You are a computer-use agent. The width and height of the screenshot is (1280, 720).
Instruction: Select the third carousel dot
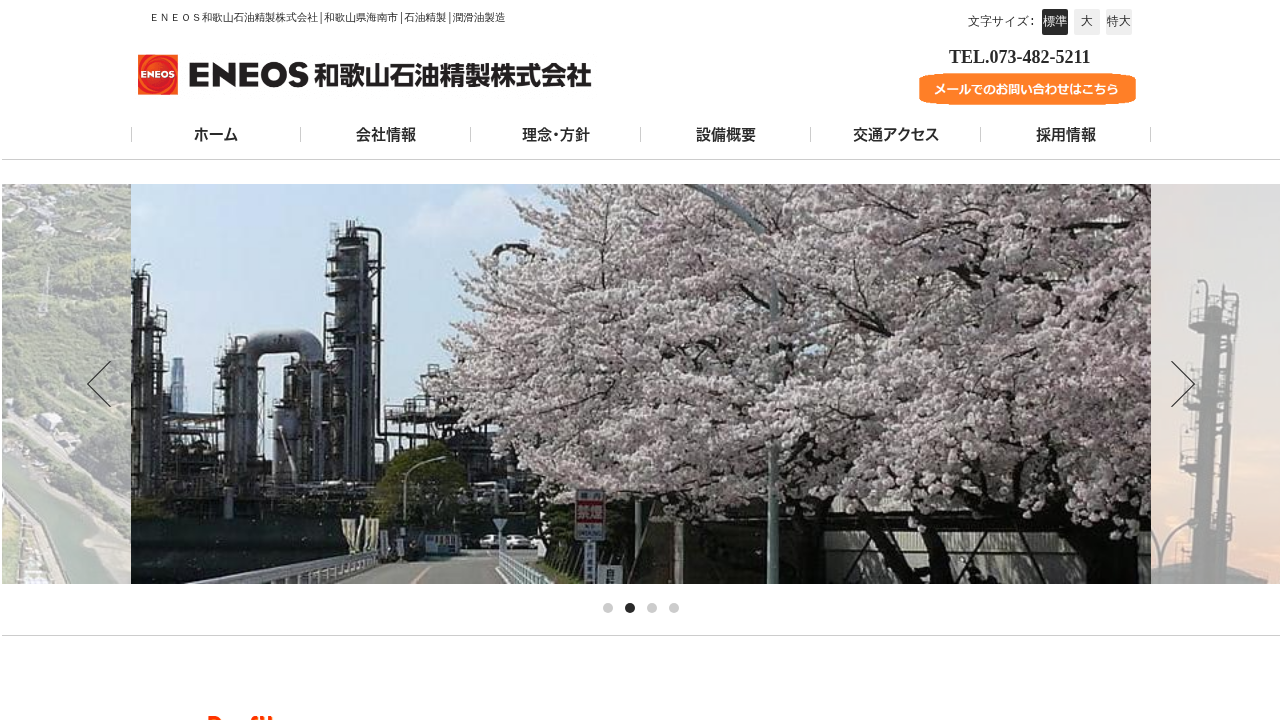click(x=652, y=608)
